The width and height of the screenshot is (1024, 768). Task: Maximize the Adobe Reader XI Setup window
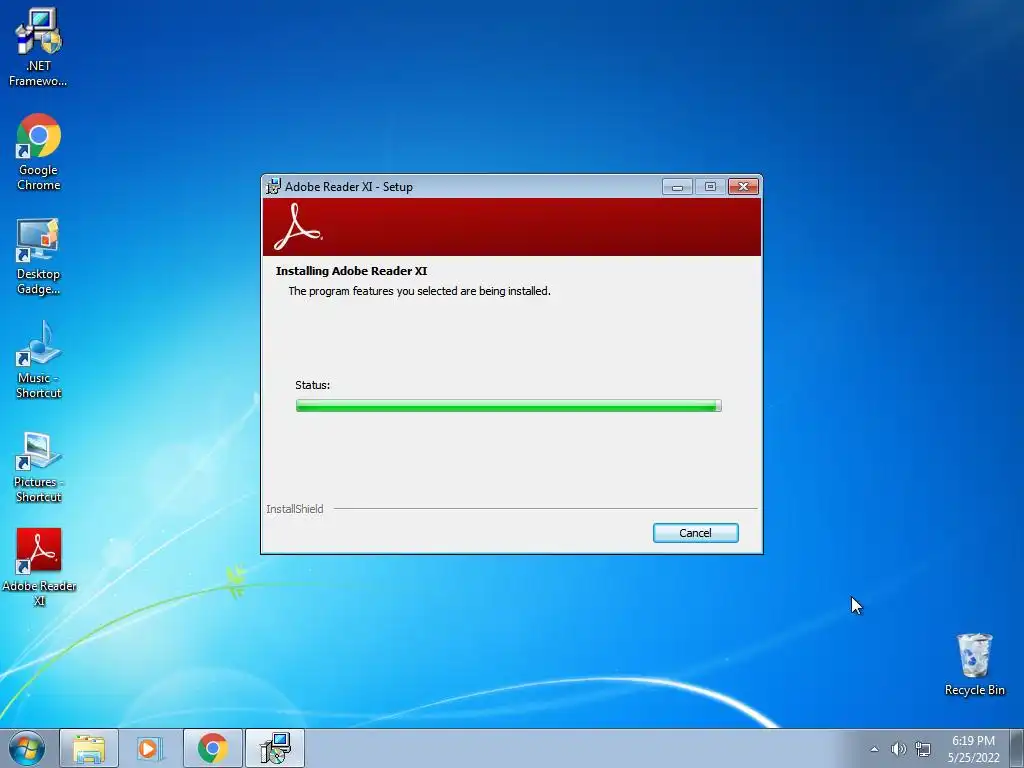(x=710, y=187)
